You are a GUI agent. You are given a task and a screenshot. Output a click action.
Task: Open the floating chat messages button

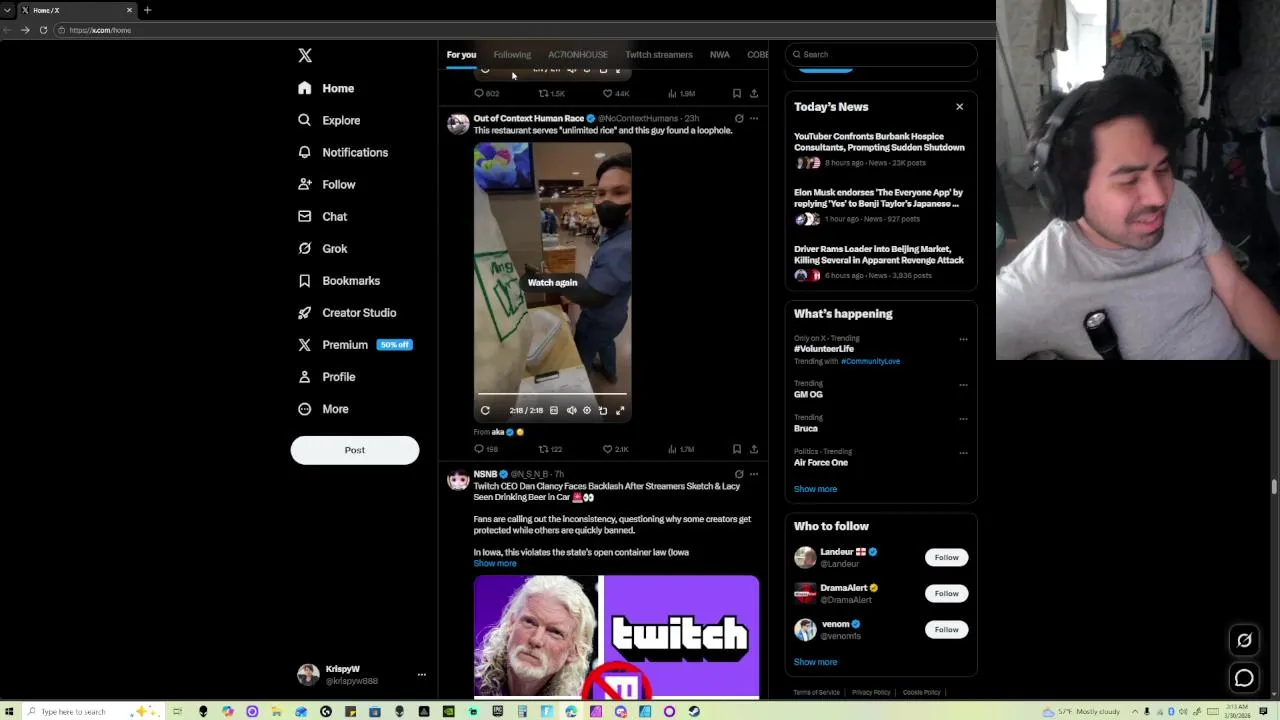[1244, 678]
